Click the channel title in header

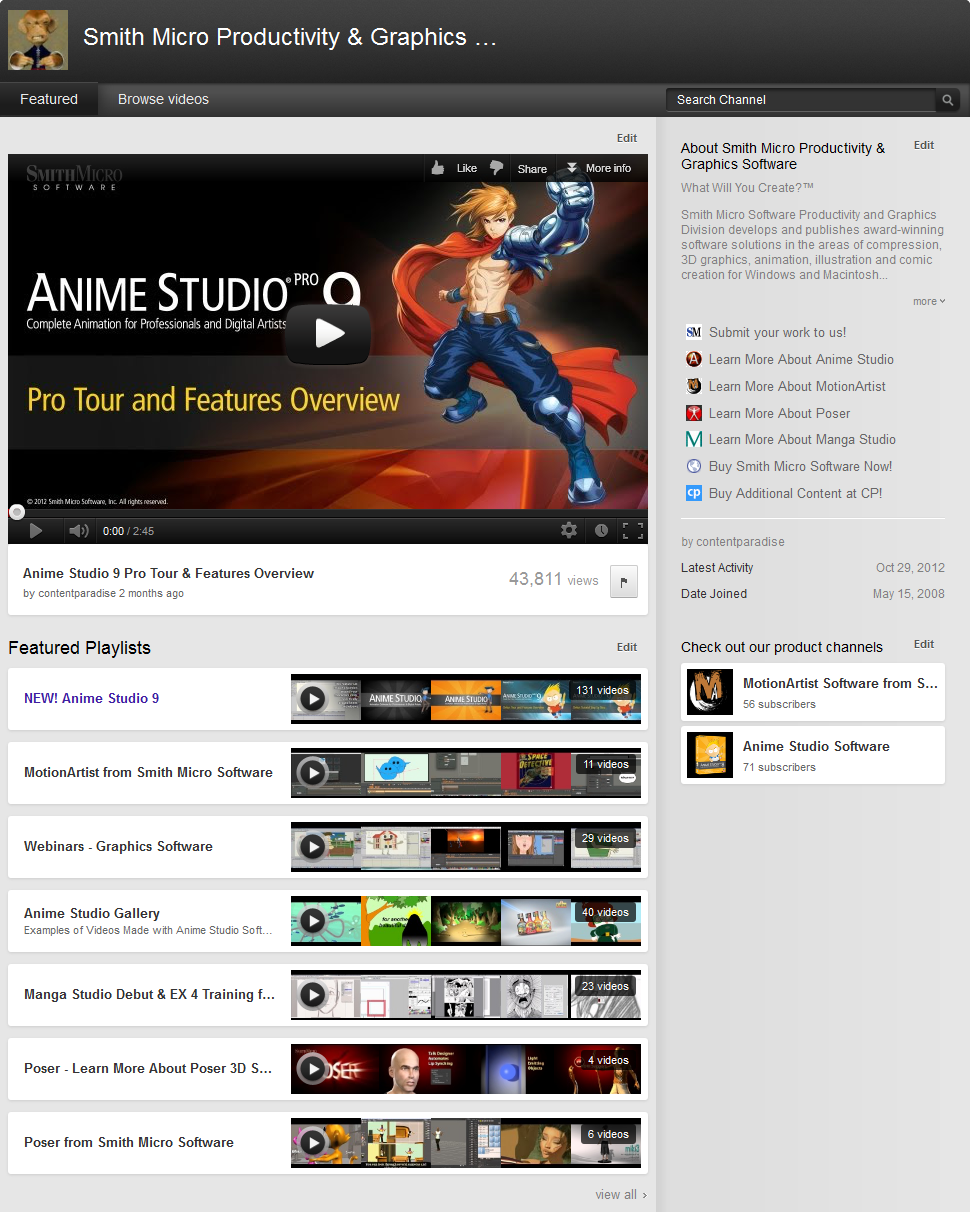coord(290,37)
